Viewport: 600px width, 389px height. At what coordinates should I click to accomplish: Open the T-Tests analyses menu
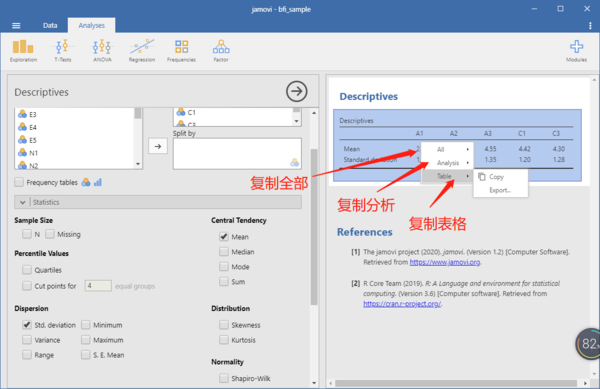(63, 51)
